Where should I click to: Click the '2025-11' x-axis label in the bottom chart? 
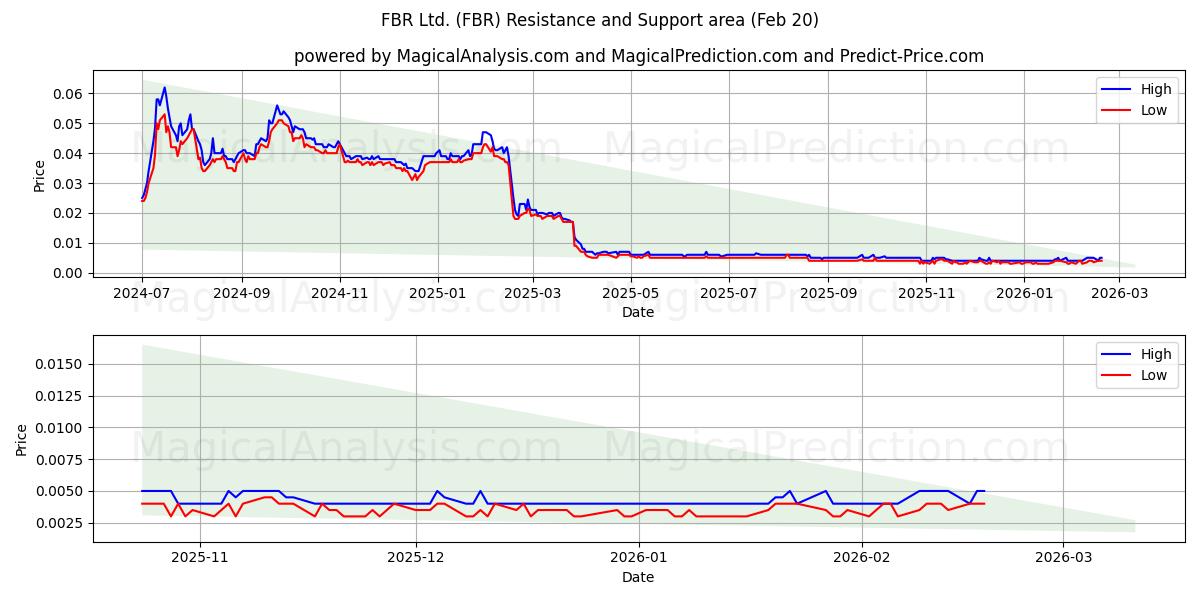point(200,558)
